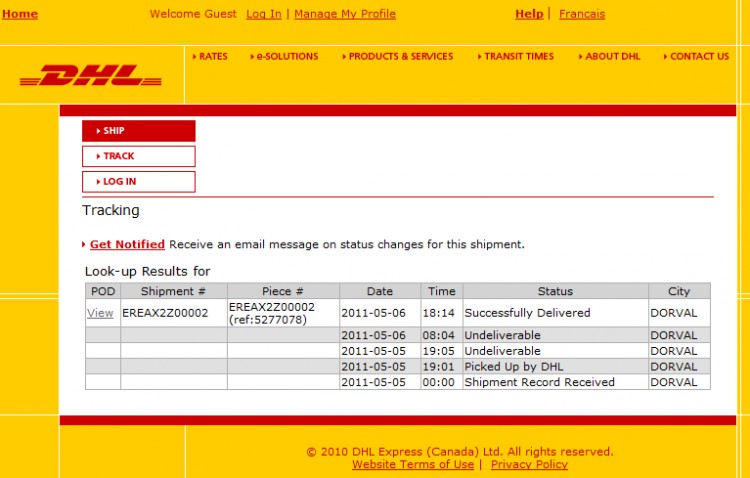The image size is (750, 478).
Task: Expand Products & Services menu
Action: (400, 57)
